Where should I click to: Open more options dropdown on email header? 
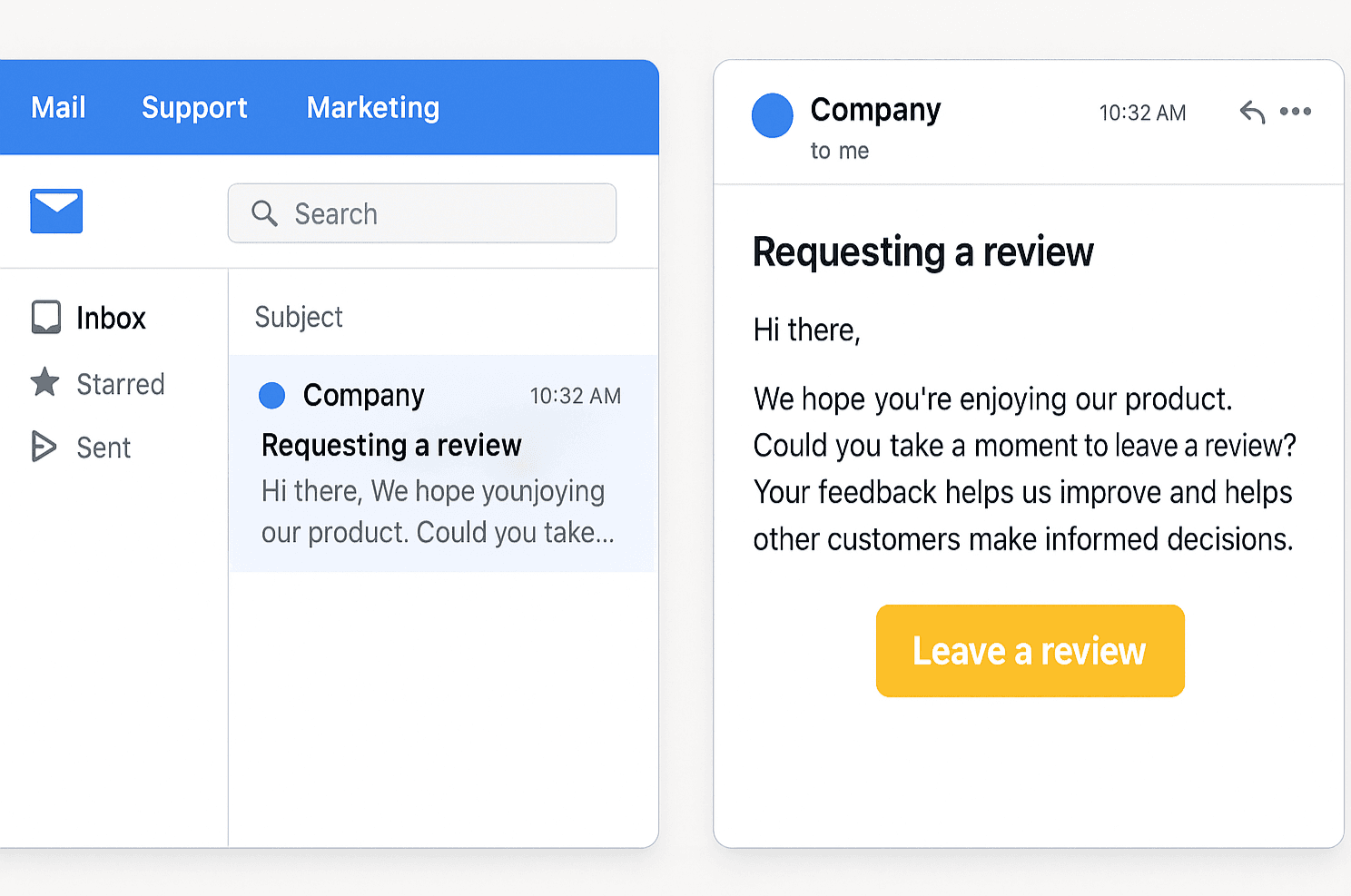coord(1297,112)
